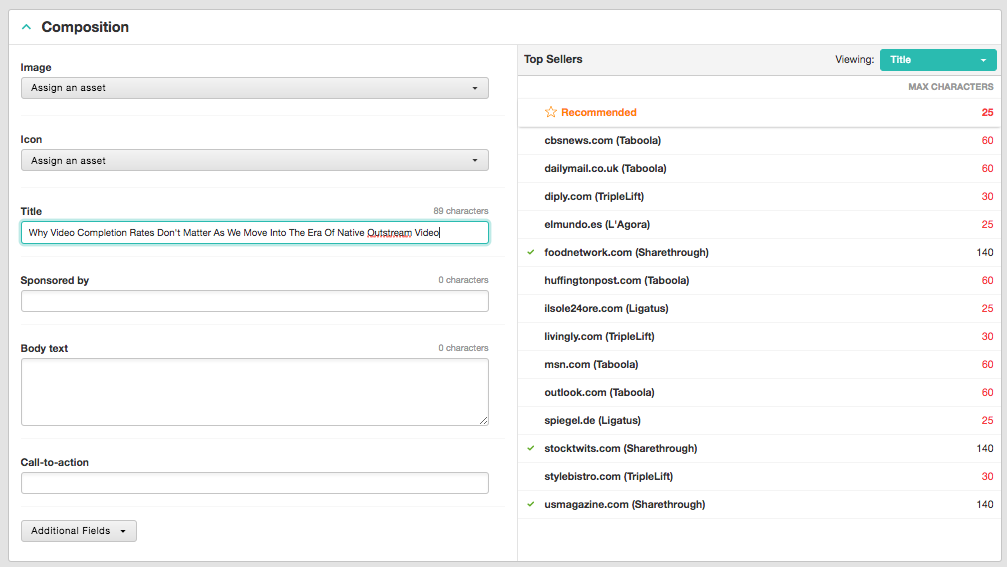This screenshot has height=567, width=1007.
Task: Click the resize grip of Body text
Action: tap(484, 421)
